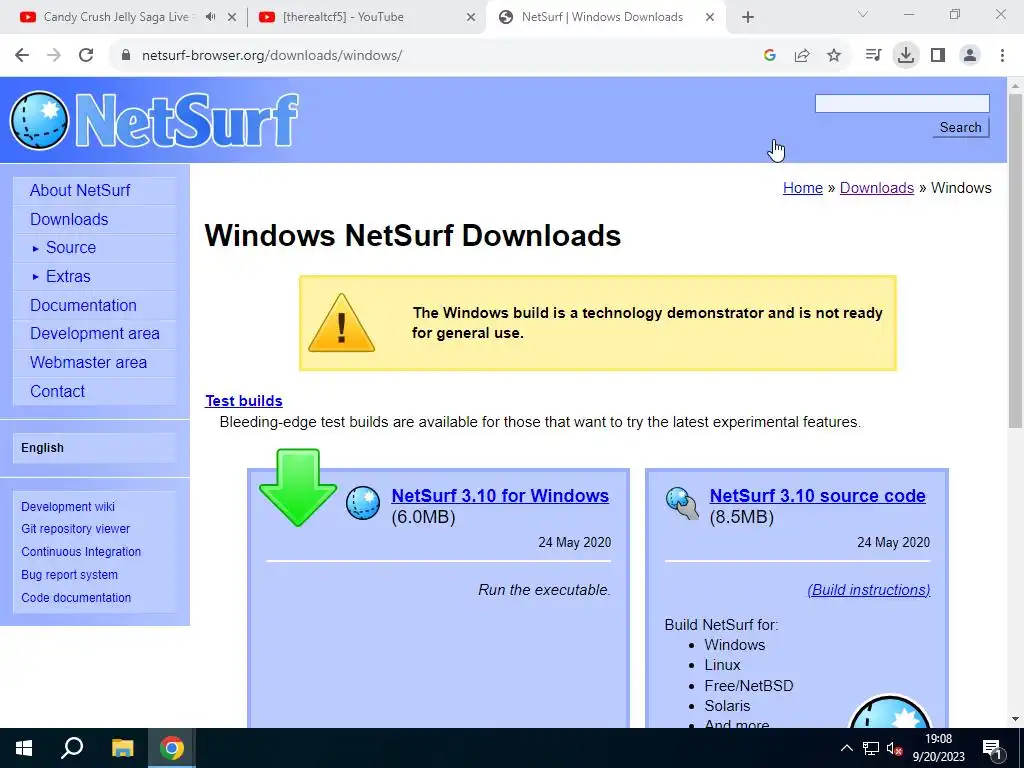The height and width of the screenshot is (768, 1024).
Task: Reload the NetSurf downloads page
Action: 86,56
